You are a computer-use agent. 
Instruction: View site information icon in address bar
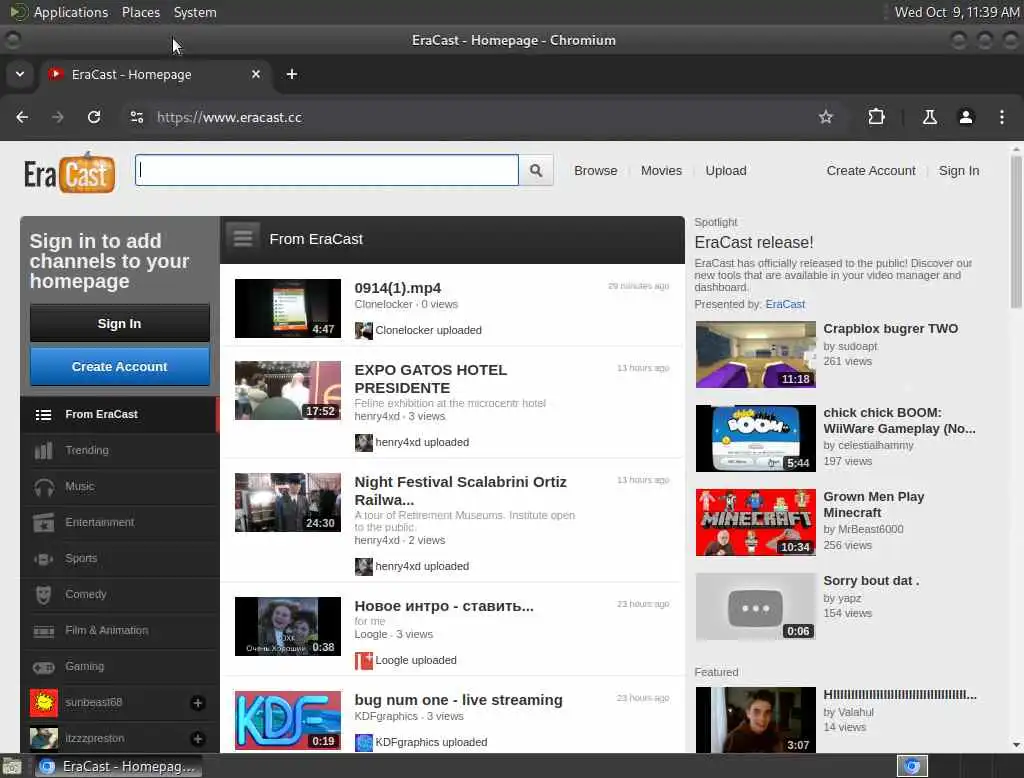click(x=136, y=117)
